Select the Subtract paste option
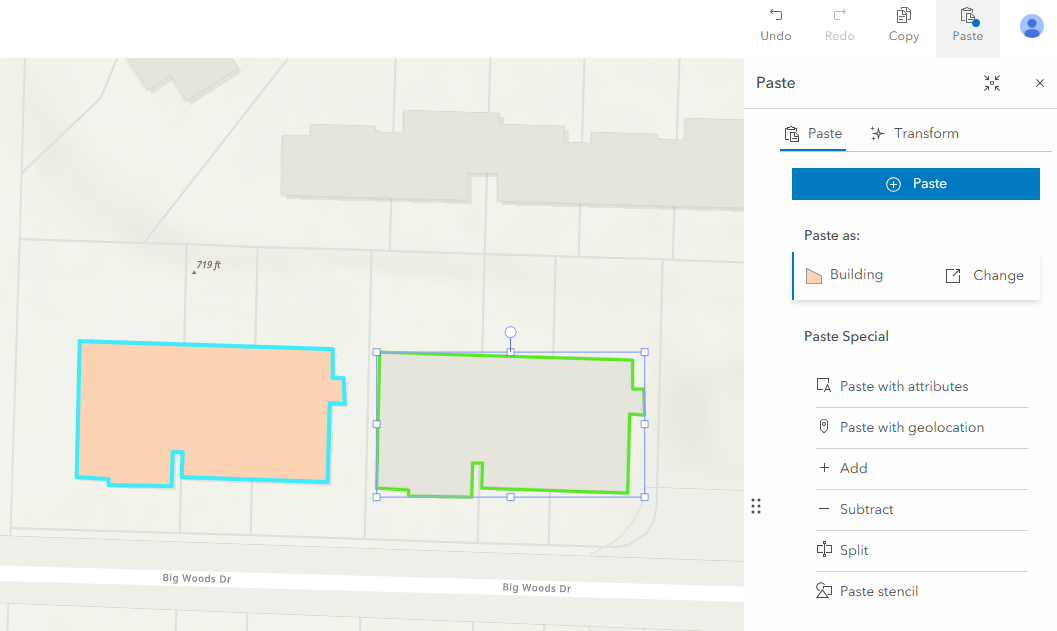Viewport: 1057px width, 631px height. click(866, 510)
